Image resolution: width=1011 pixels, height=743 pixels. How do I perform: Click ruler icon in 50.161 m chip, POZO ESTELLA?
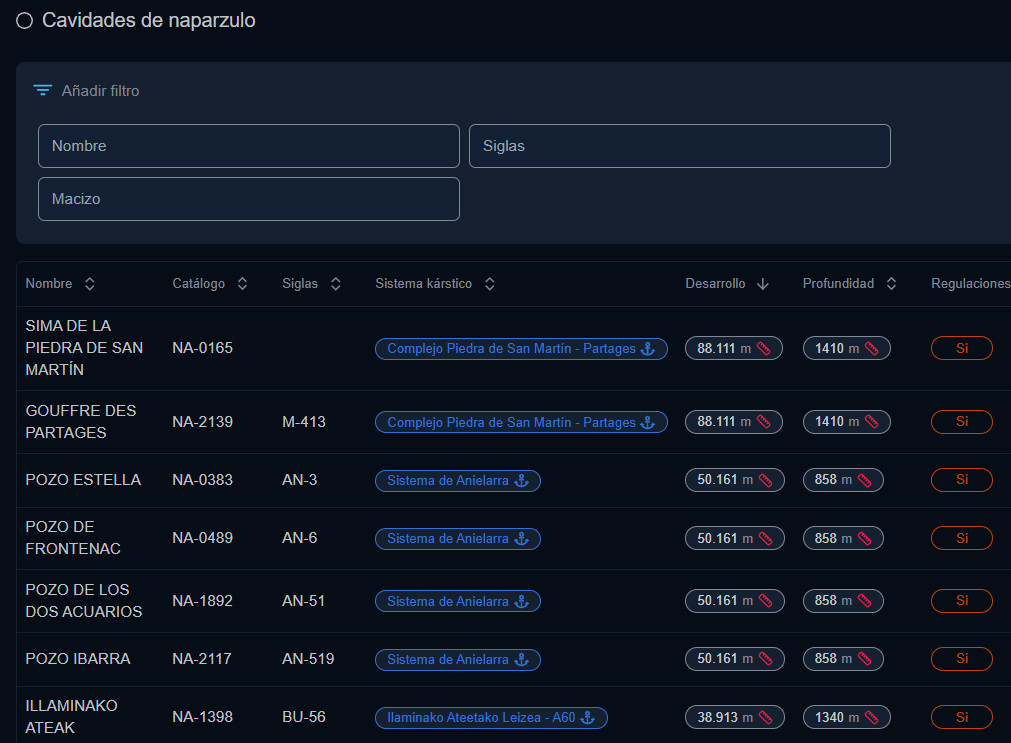765,480
